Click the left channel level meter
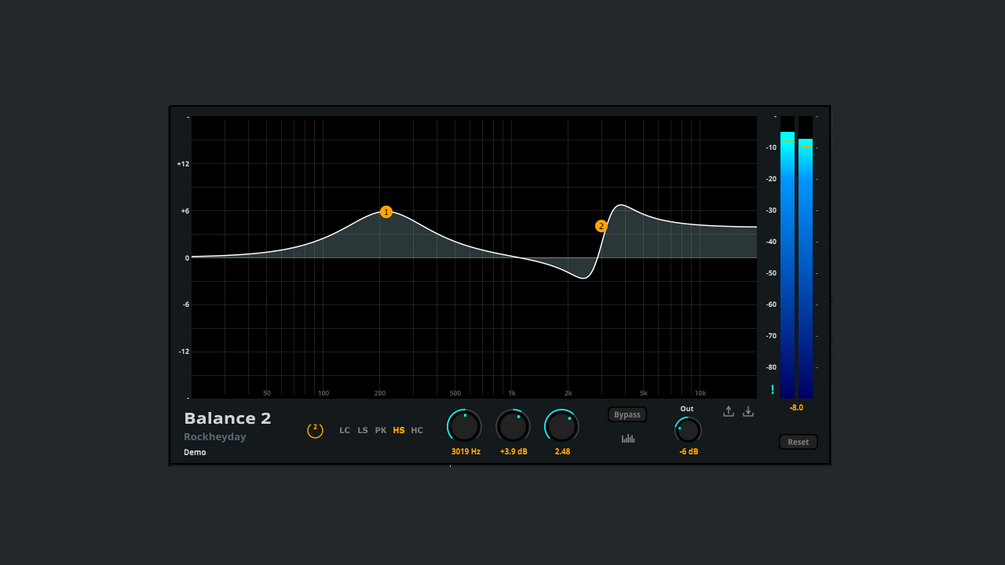1005x565 pixels. (x=787, y=258)
